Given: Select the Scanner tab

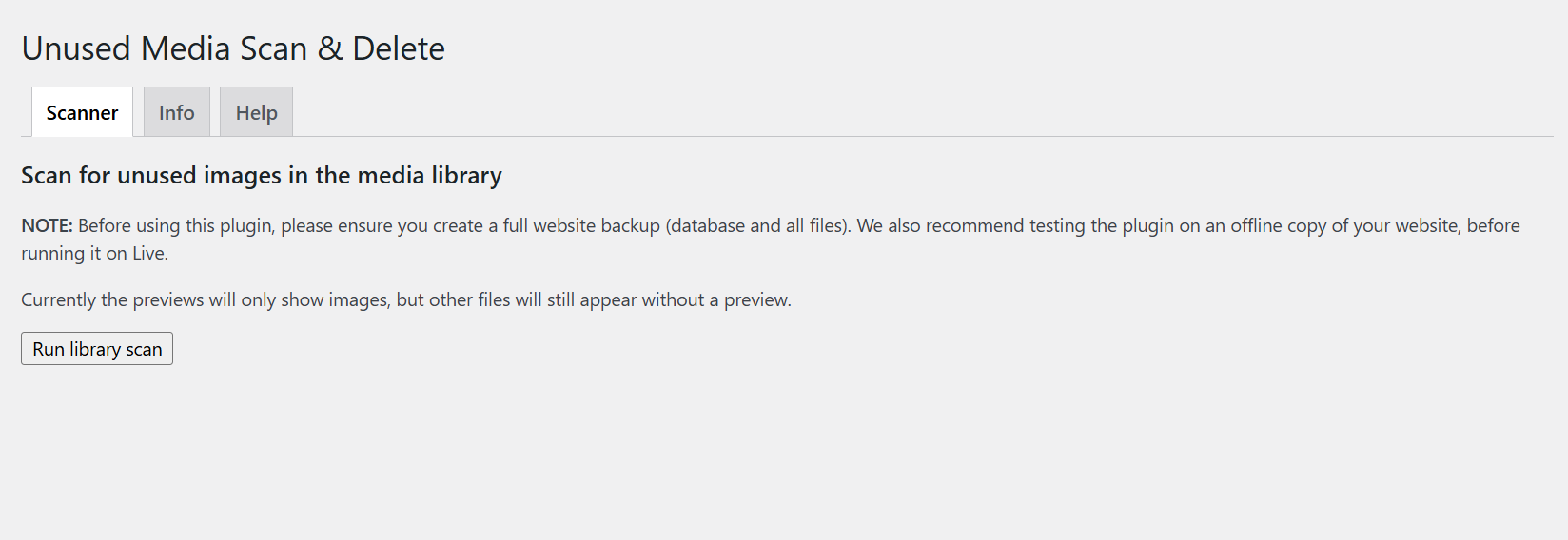Looking at the screenshot, I should tap(82, 112).
